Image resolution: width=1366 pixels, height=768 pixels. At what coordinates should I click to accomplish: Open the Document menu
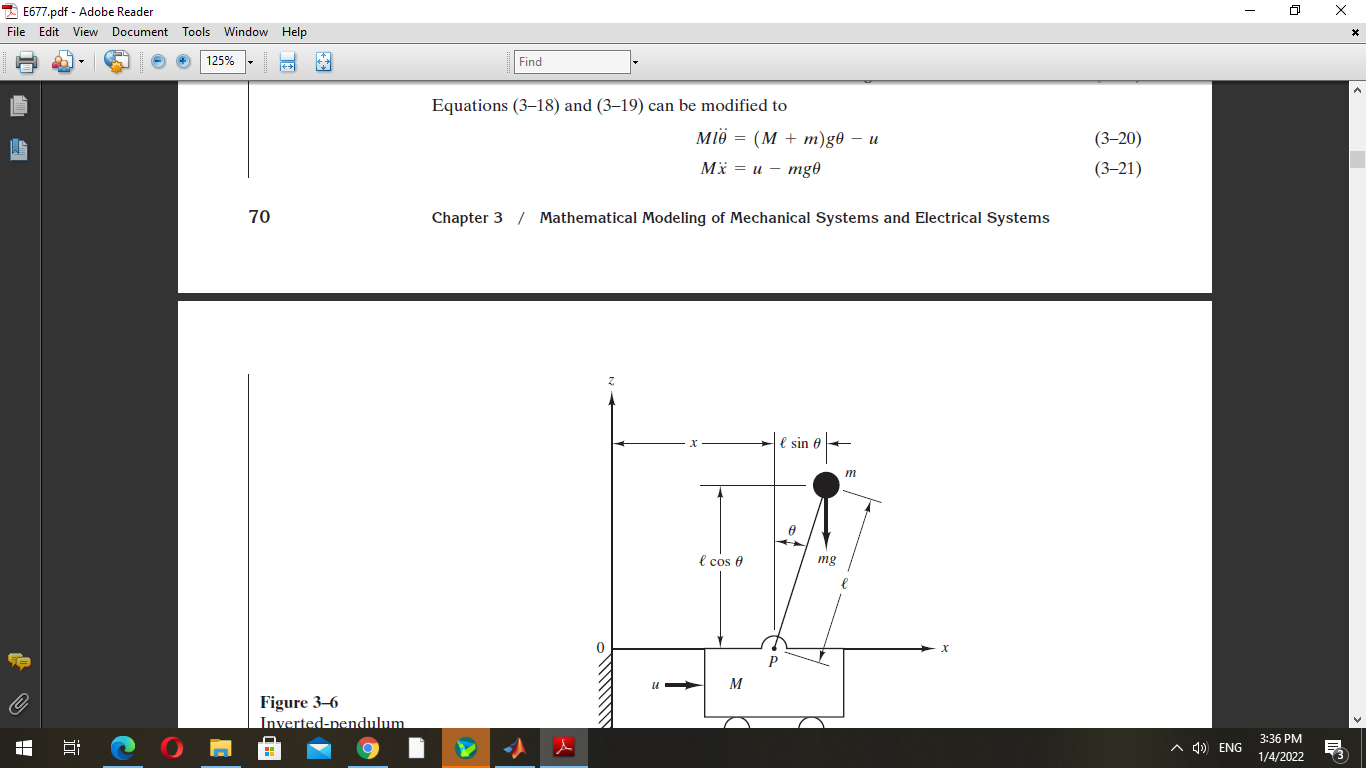pos(140,31)
